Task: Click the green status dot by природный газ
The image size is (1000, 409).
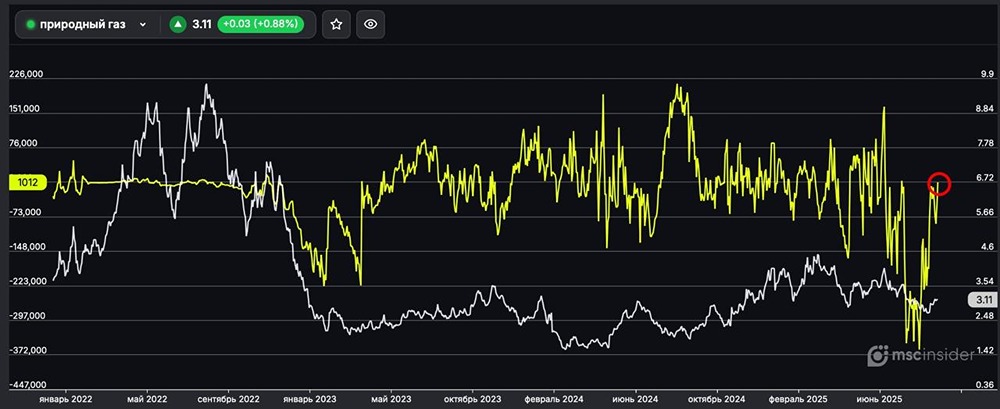Action: (x=30, y=24)
